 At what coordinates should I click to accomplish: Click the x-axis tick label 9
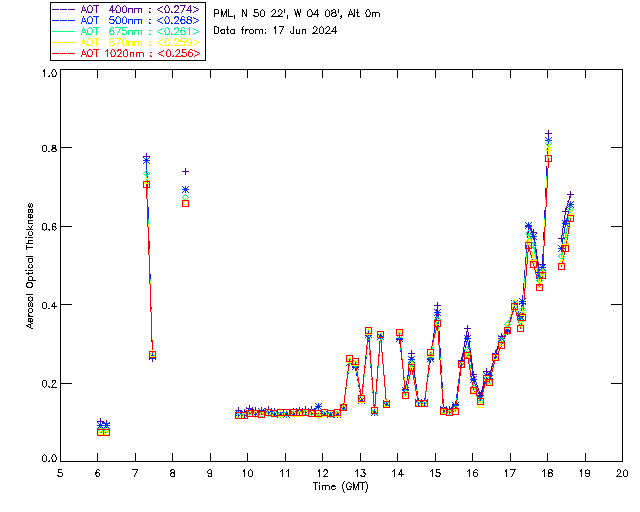[x=210, y=473]
